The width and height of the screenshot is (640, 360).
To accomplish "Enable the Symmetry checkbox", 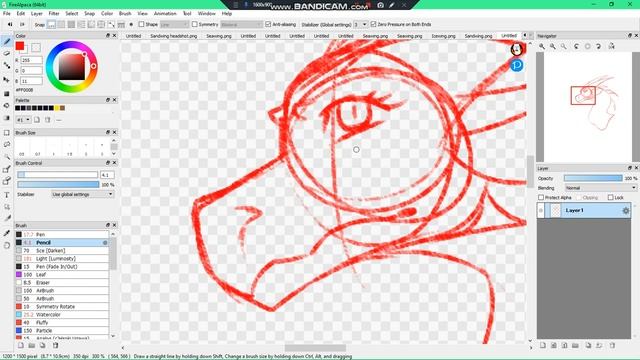I will (x=195, y=24).
